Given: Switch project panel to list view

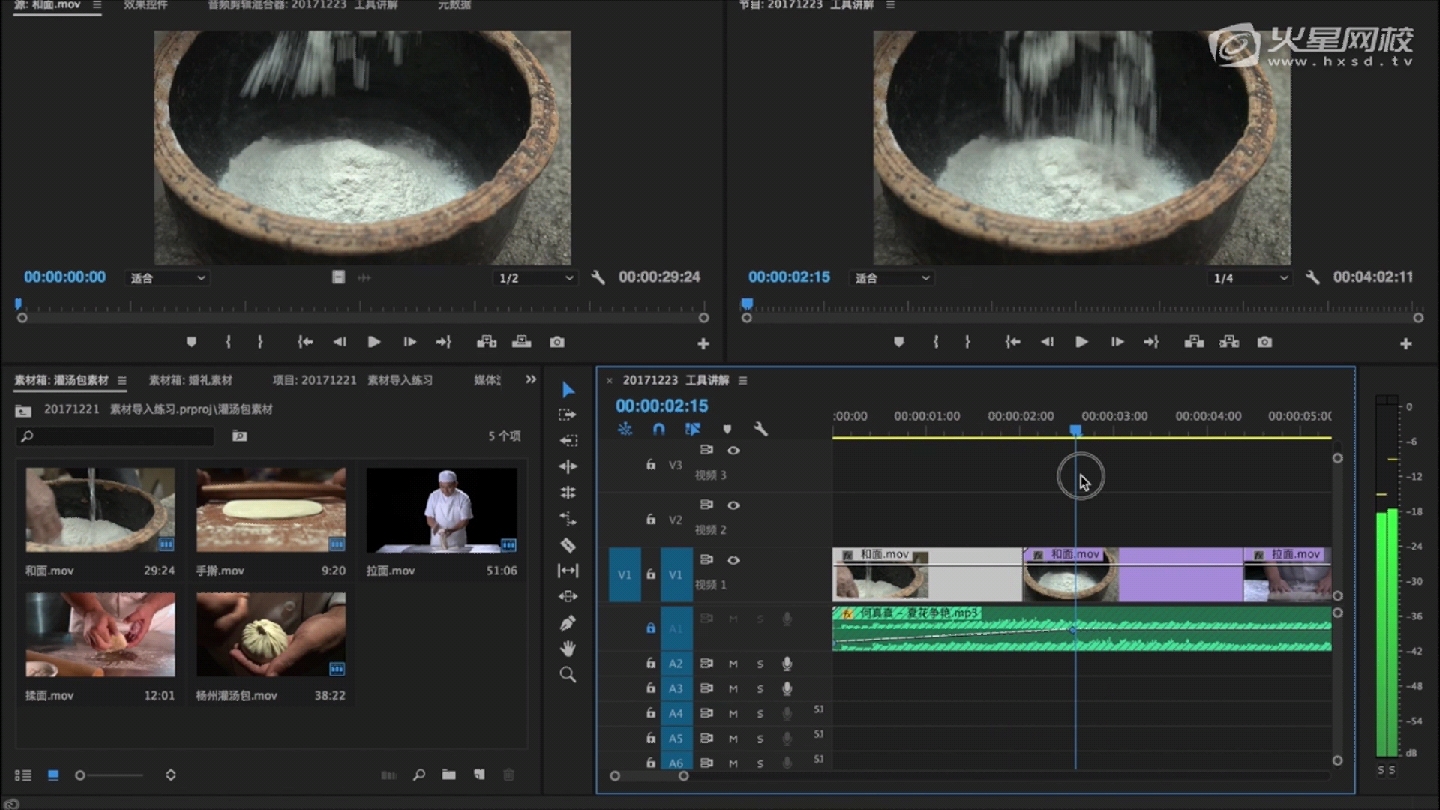Looking at the screenshot, I should pyautogui.click(x=23, y=775).
